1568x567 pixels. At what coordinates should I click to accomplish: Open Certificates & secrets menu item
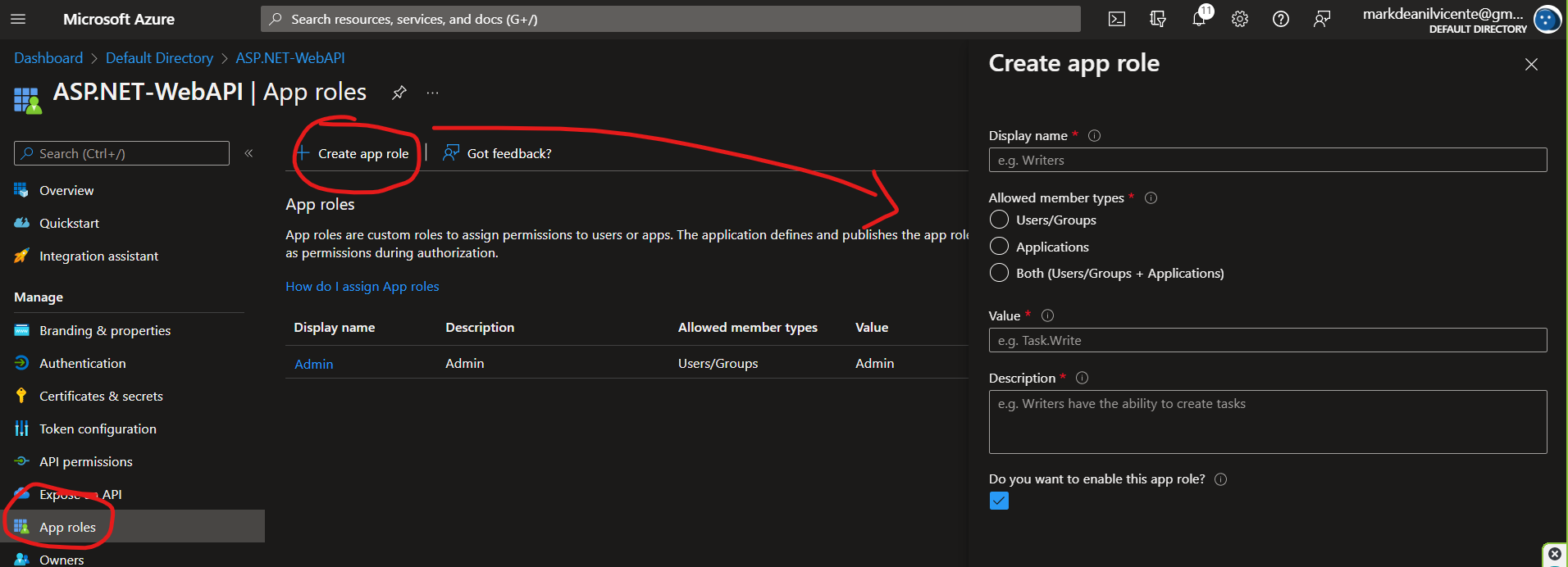click(101, 396)
